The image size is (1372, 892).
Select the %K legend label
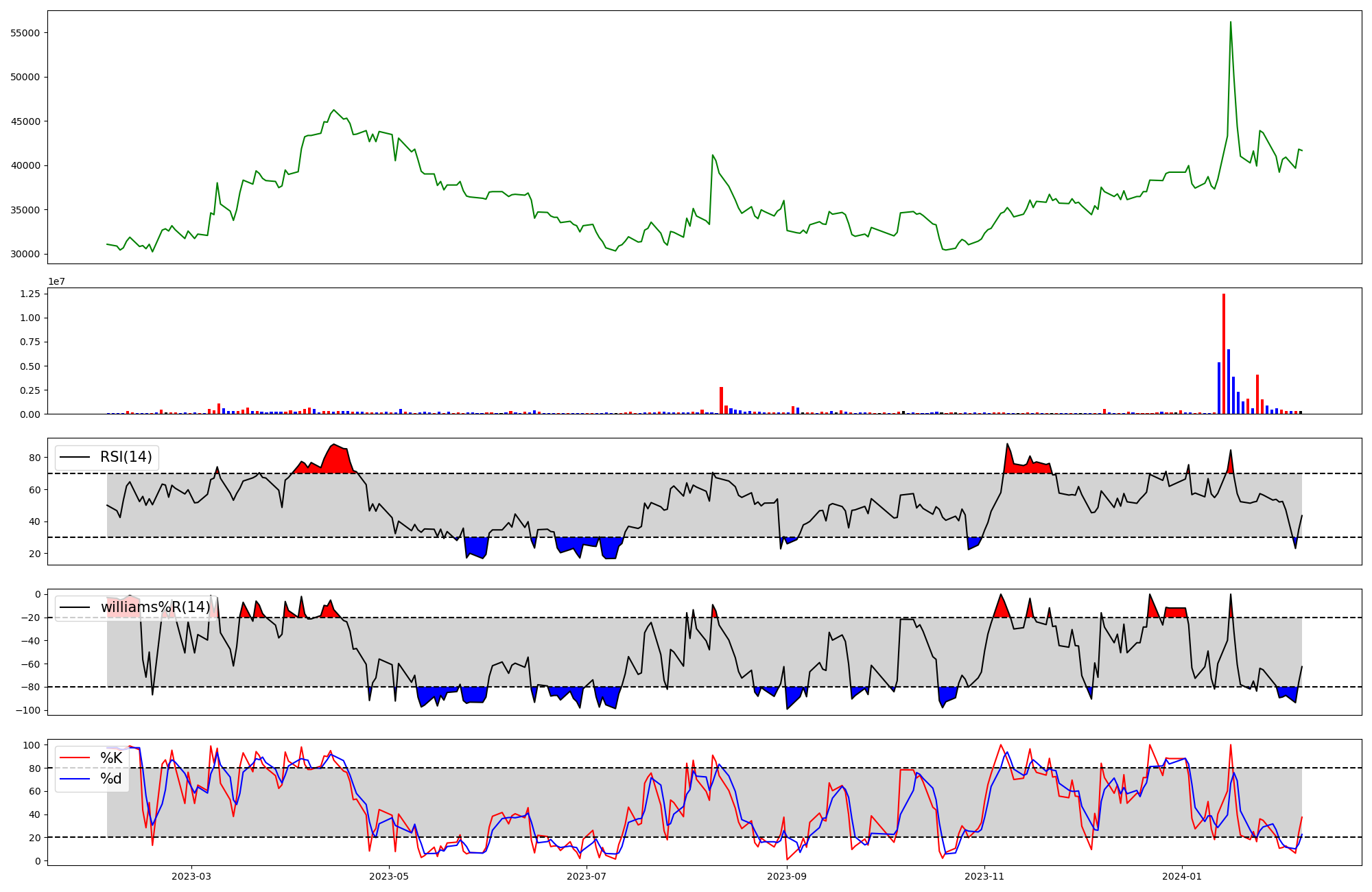111,758
